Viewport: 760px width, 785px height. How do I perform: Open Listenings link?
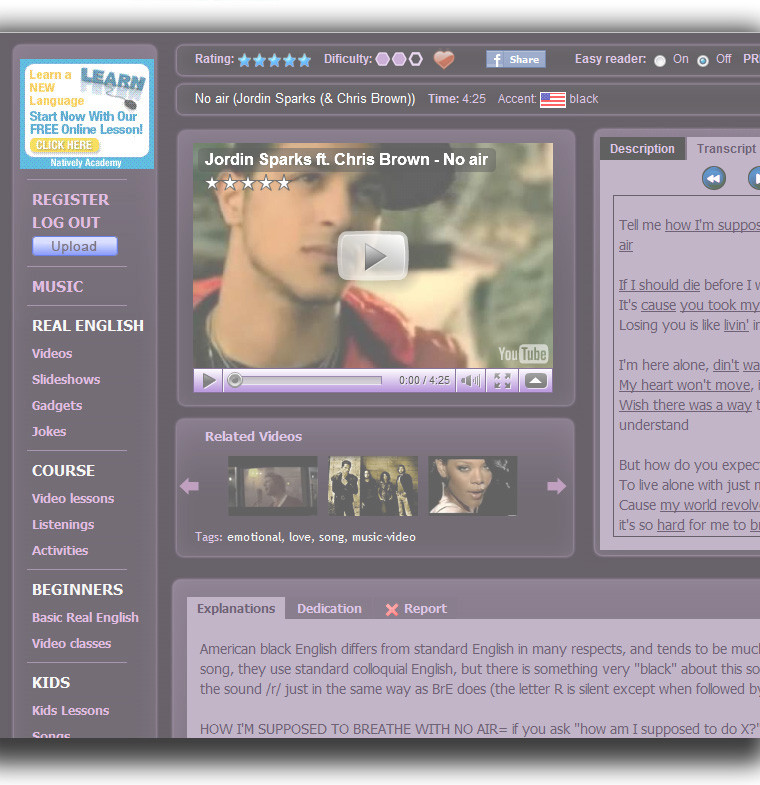click(x=63, y=525)
